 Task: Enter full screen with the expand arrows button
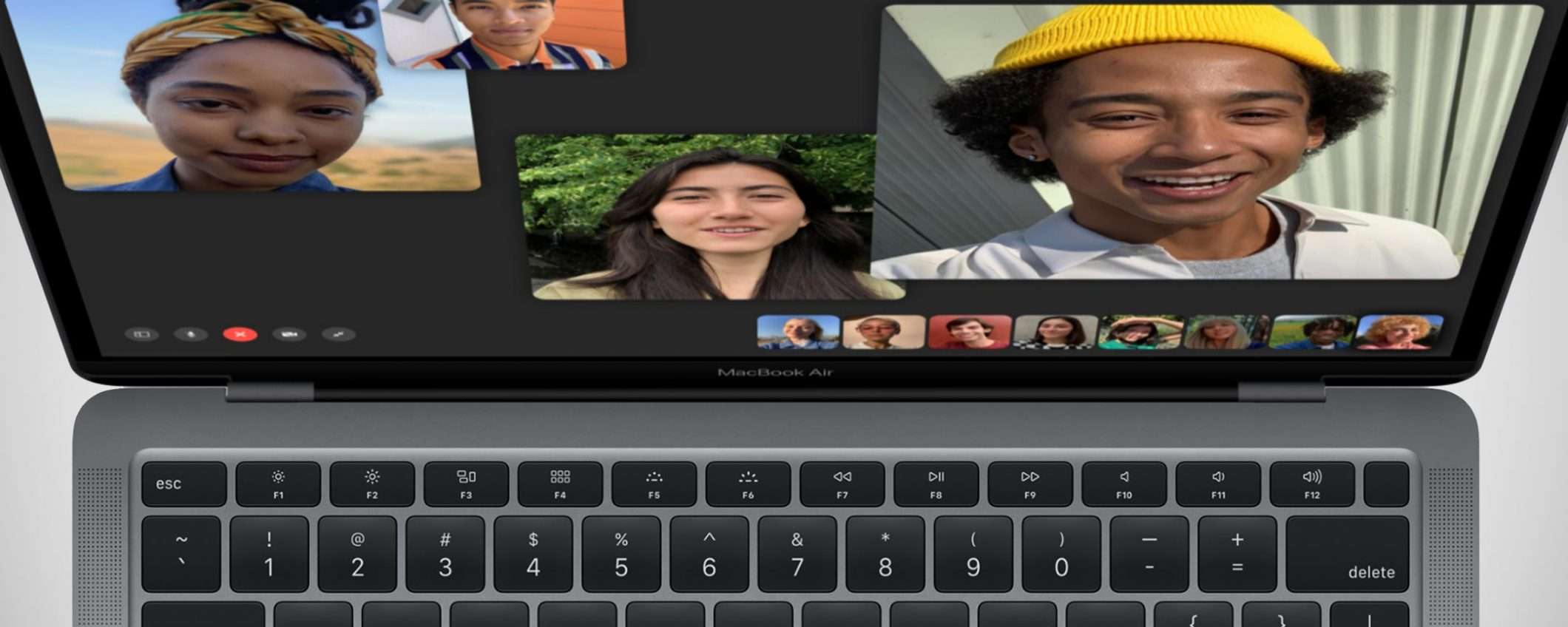click(x=339, y=334)
